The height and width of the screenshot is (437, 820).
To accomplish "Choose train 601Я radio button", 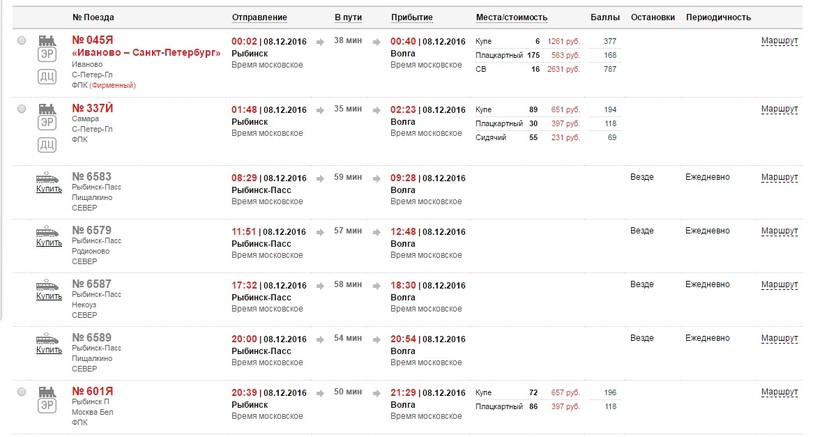I will click(x=22, y=392).
